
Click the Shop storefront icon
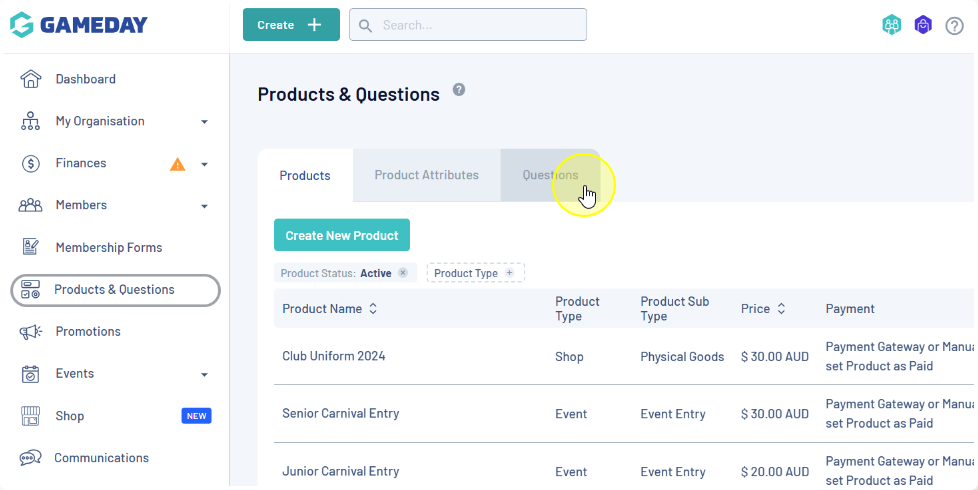coord(31,416)
